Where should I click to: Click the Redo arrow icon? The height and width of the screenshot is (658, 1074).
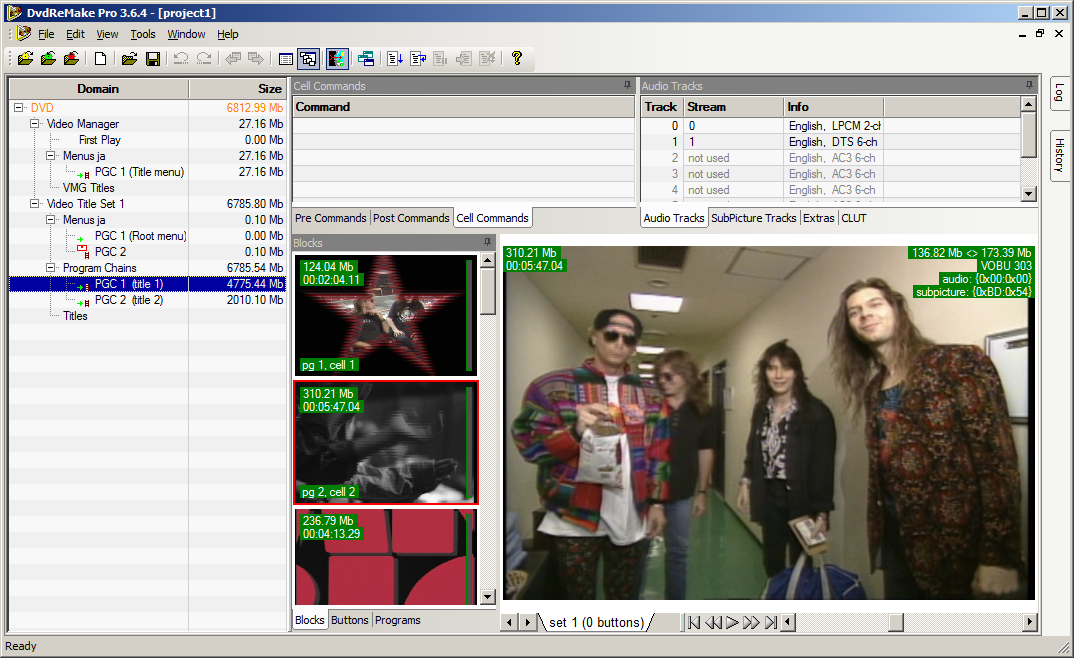coord(204,59)
